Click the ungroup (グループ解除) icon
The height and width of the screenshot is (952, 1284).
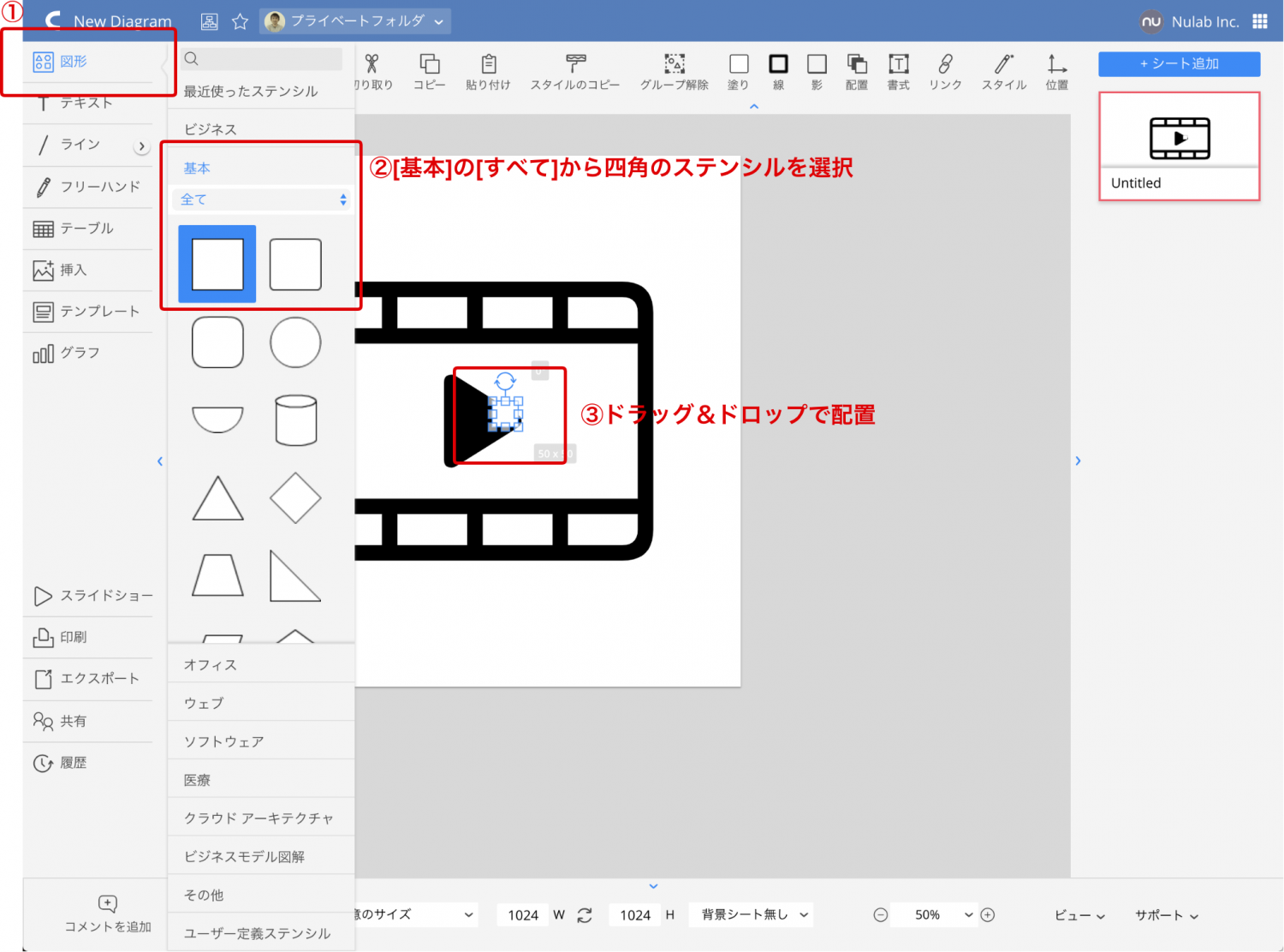675,64
